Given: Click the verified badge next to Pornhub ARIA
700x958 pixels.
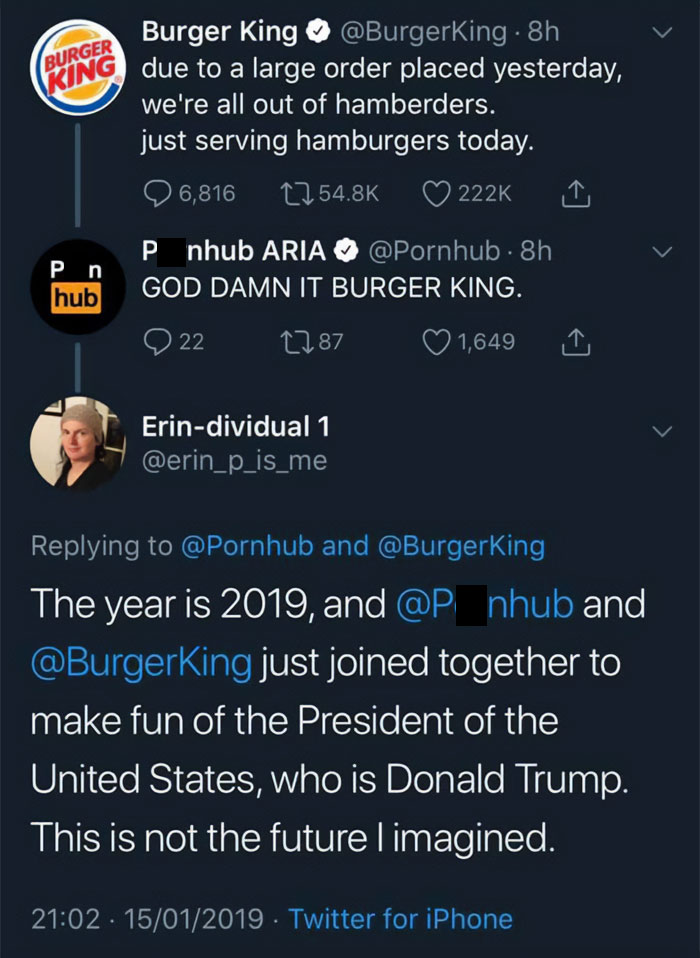Looking at the screenshot, I should point(347,251).
